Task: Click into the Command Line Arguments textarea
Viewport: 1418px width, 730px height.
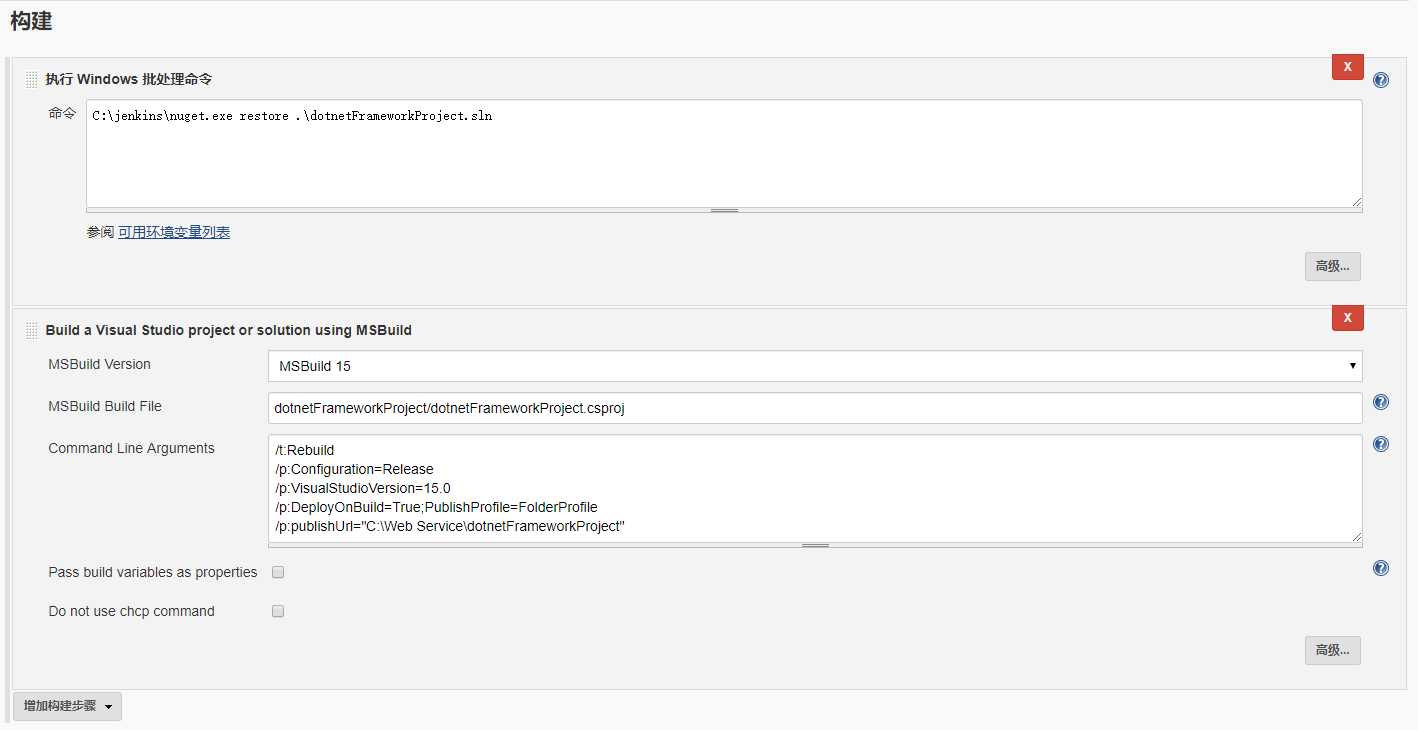Action: click(x=815, y=488)
